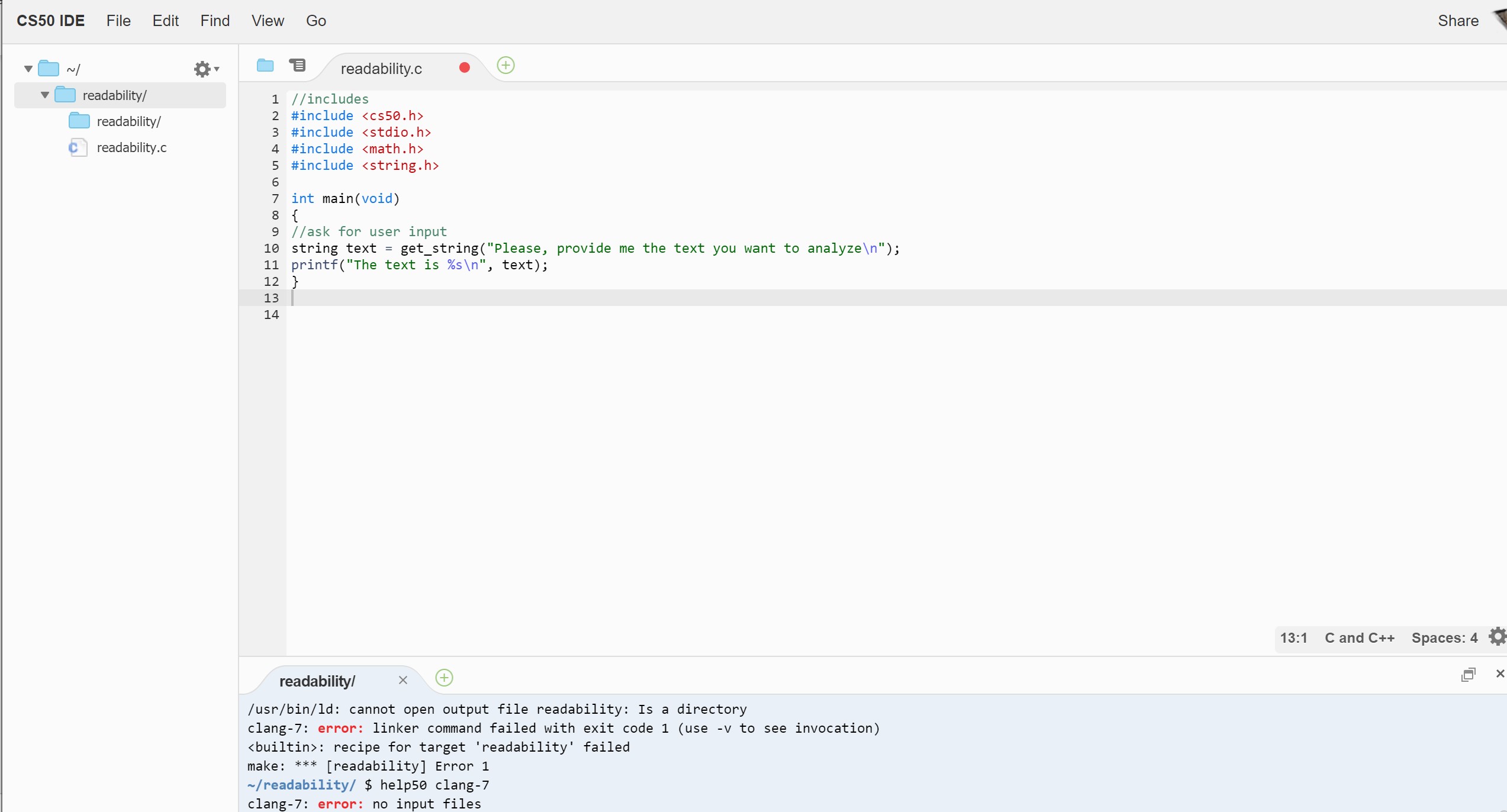Open the Edit menu
The height and width of the screenshot is (812, 1507).
[x=166, y=21]
